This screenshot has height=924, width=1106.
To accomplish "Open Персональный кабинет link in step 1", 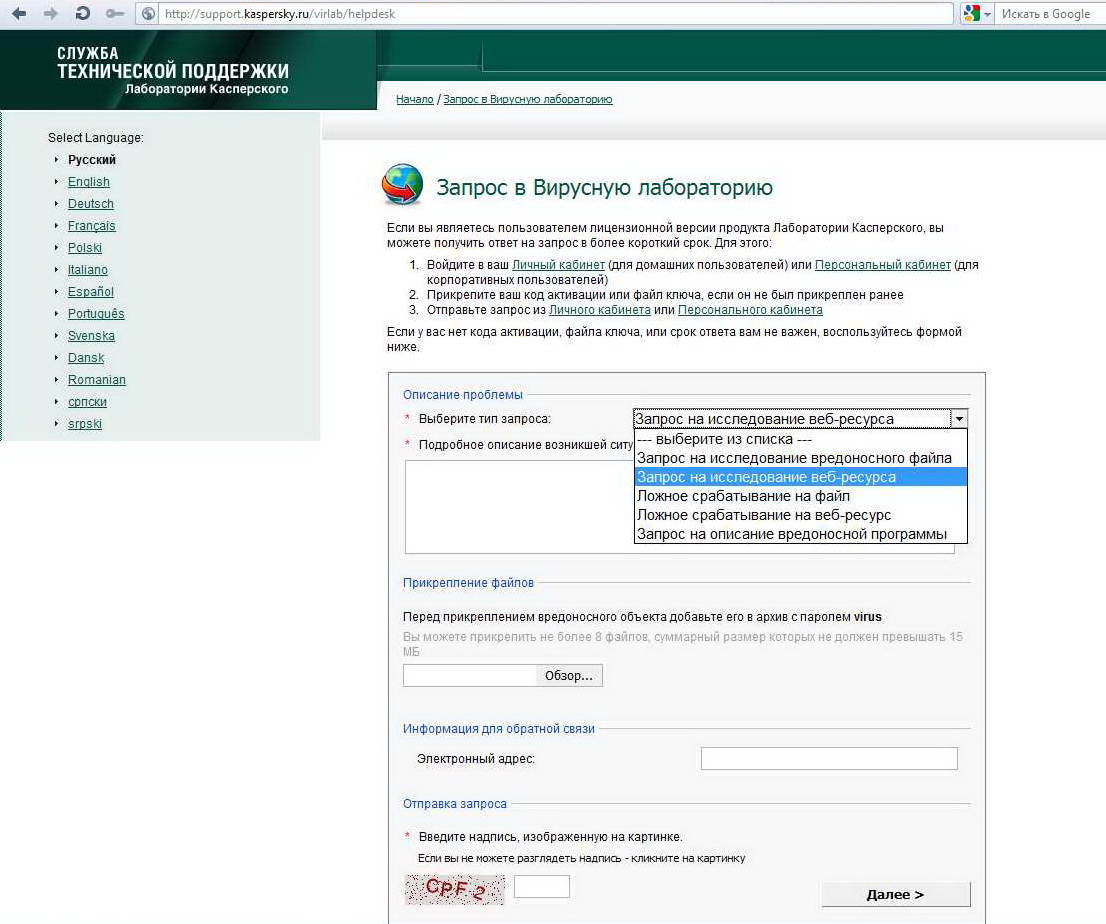I will click(x=882, y=265).
